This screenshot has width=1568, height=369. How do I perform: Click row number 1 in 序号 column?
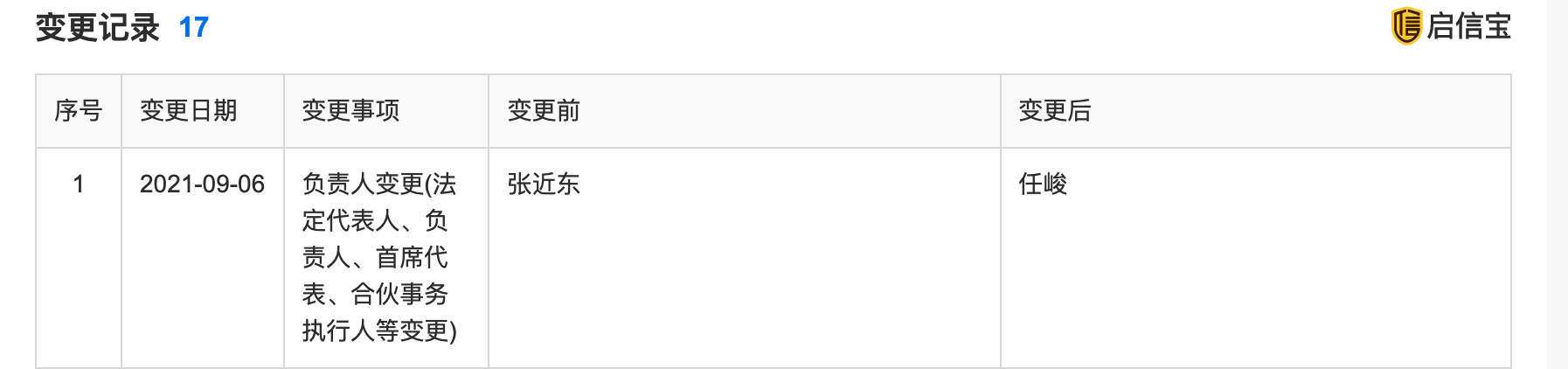click(x=78, y=184)
